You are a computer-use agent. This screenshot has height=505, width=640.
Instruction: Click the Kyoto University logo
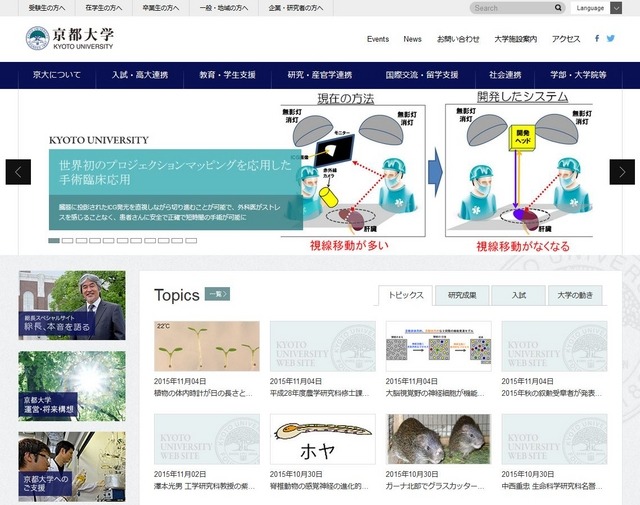pyautogui.click(x=70, y=38)
